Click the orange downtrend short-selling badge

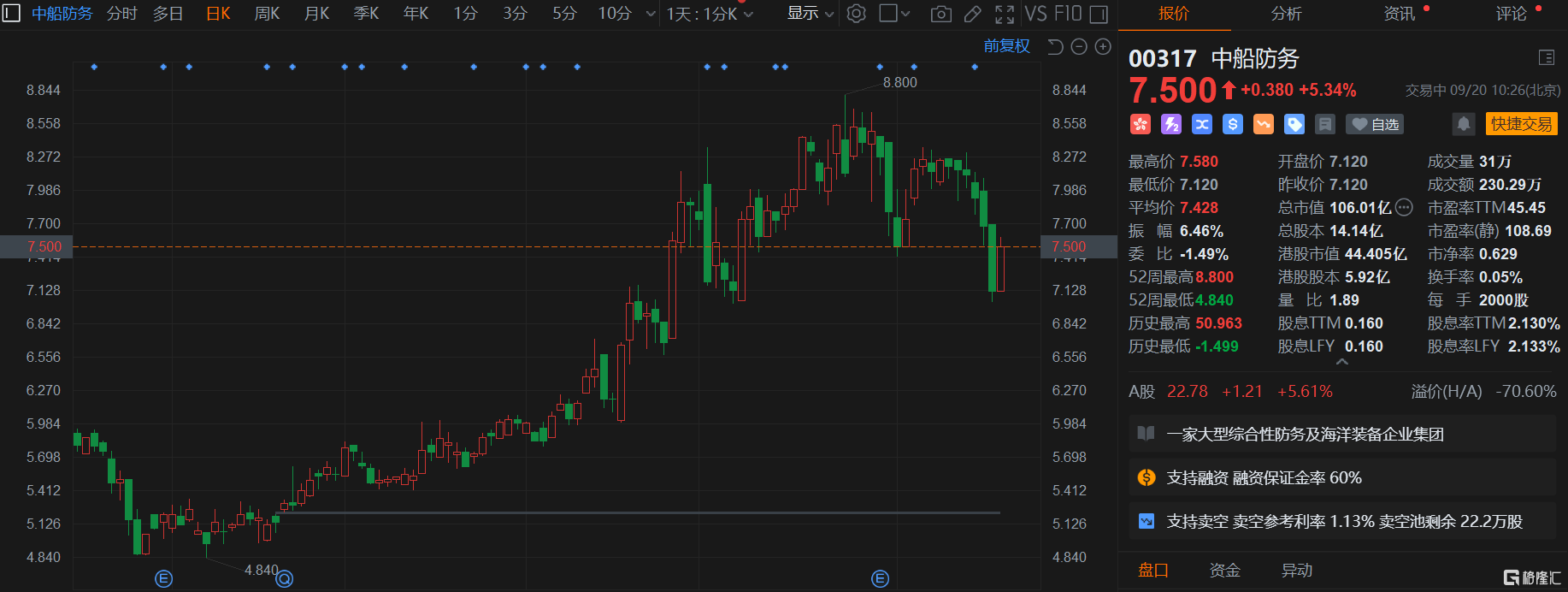coord(1264,124)
